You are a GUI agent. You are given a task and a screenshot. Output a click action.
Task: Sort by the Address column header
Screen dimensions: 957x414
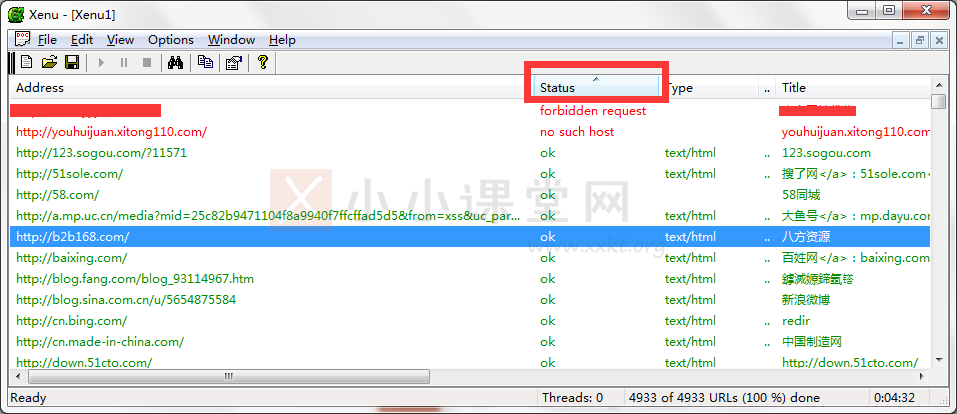tap(272, 87)
